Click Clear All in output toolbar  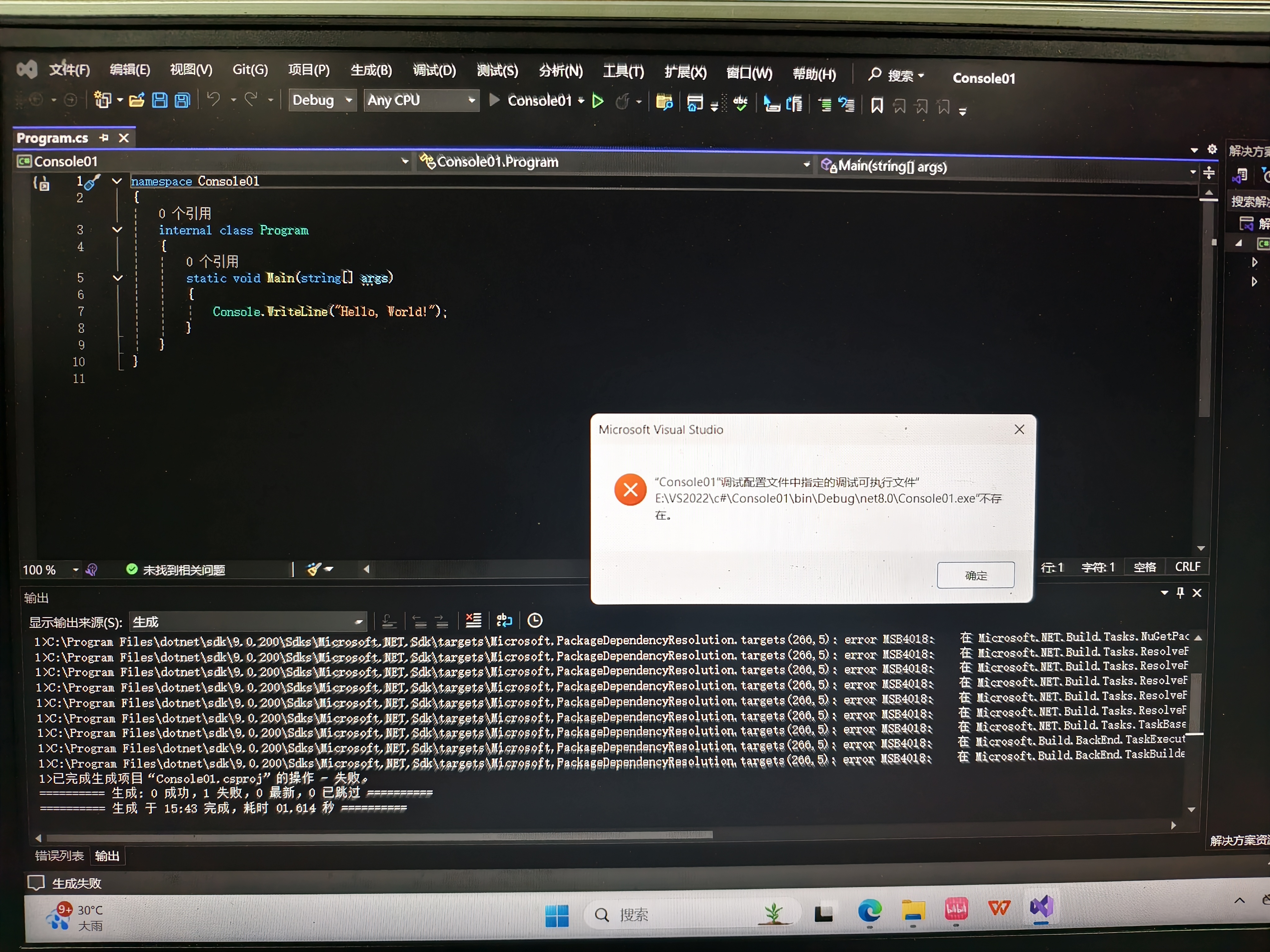tap(474, 620)
